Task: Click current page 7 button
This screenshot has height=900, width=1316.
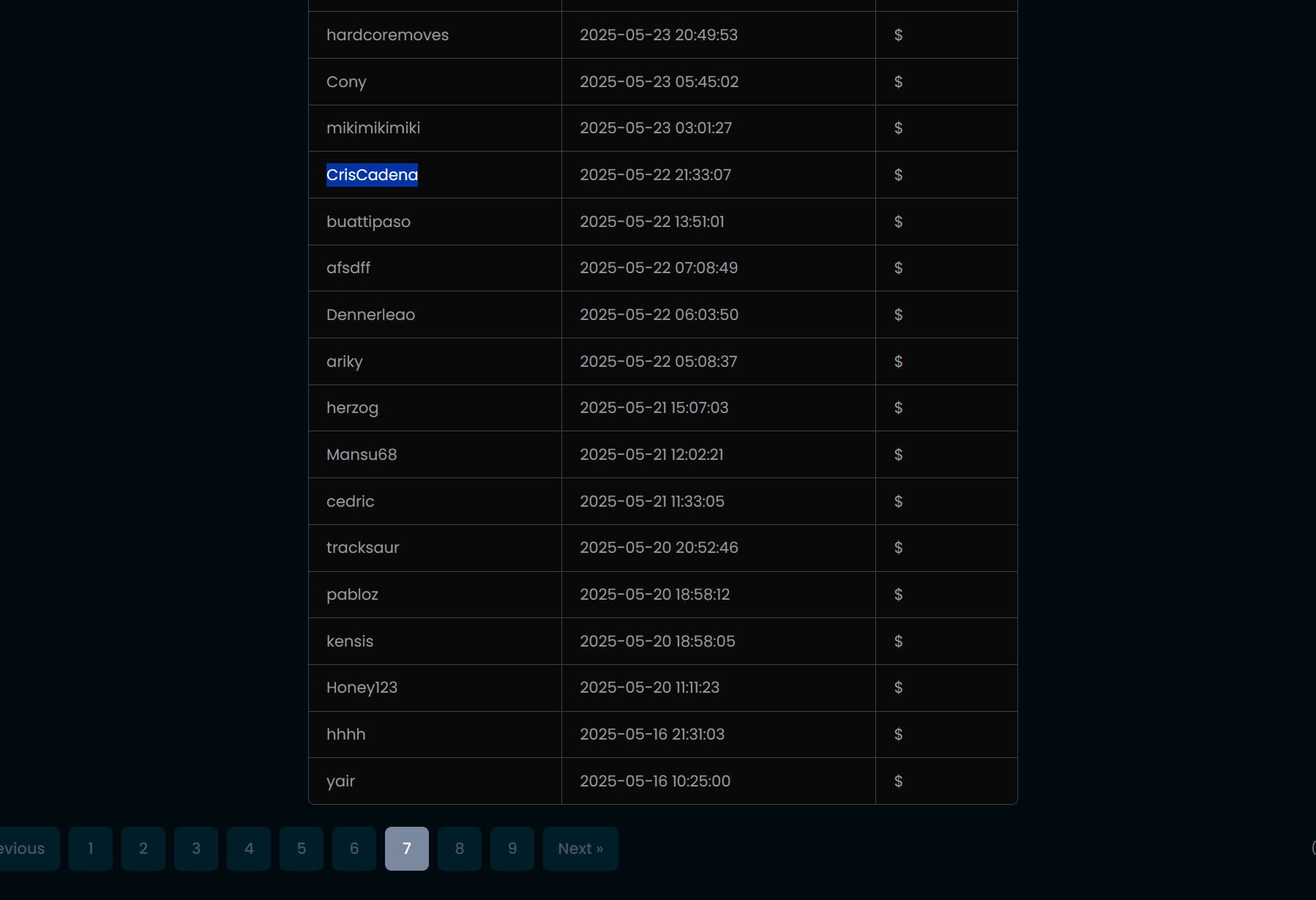Action: click(407, 849)
